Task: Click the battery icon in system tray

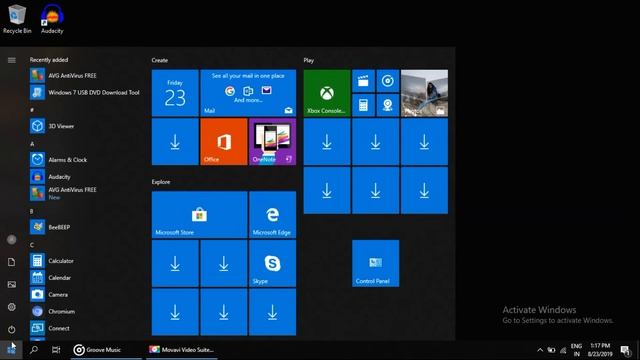Action: point(551,350)
